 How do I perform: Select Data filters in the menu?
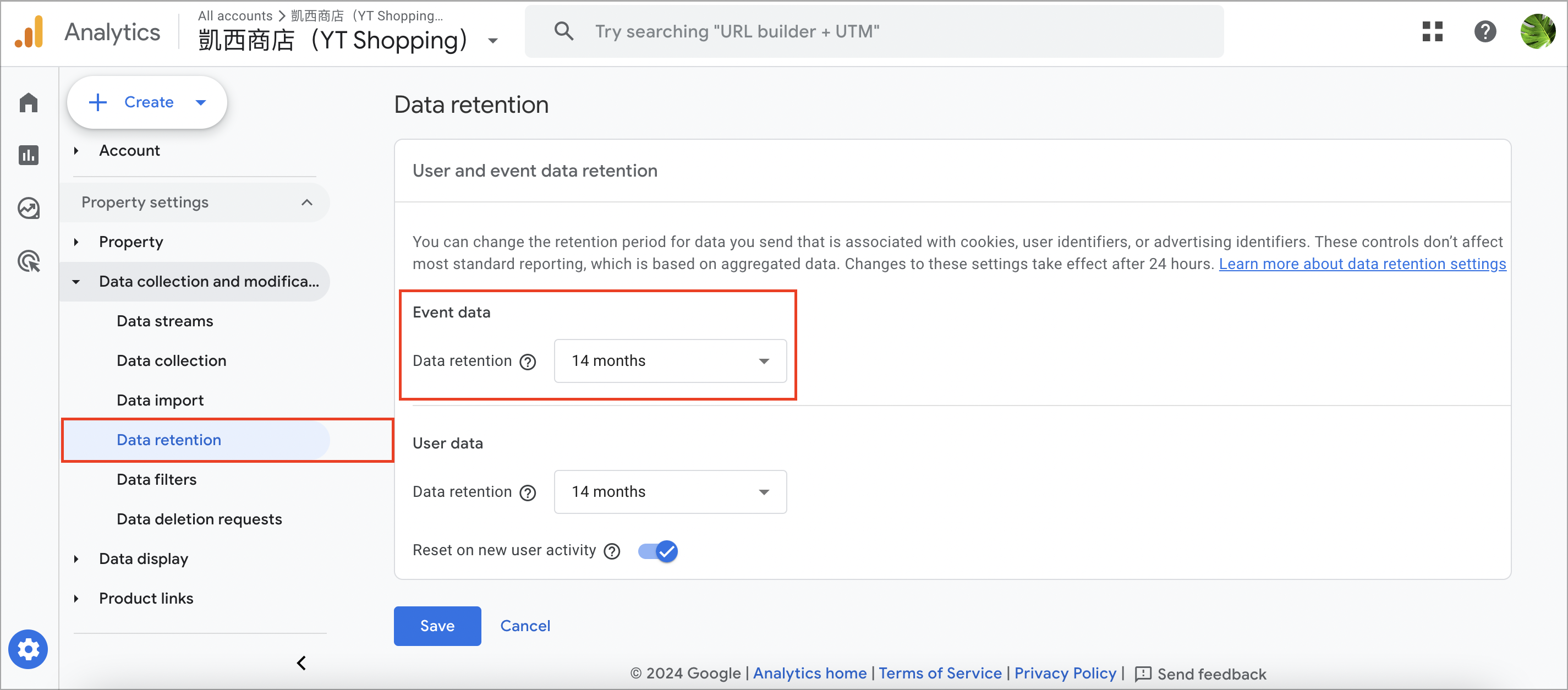pos(156,479)
